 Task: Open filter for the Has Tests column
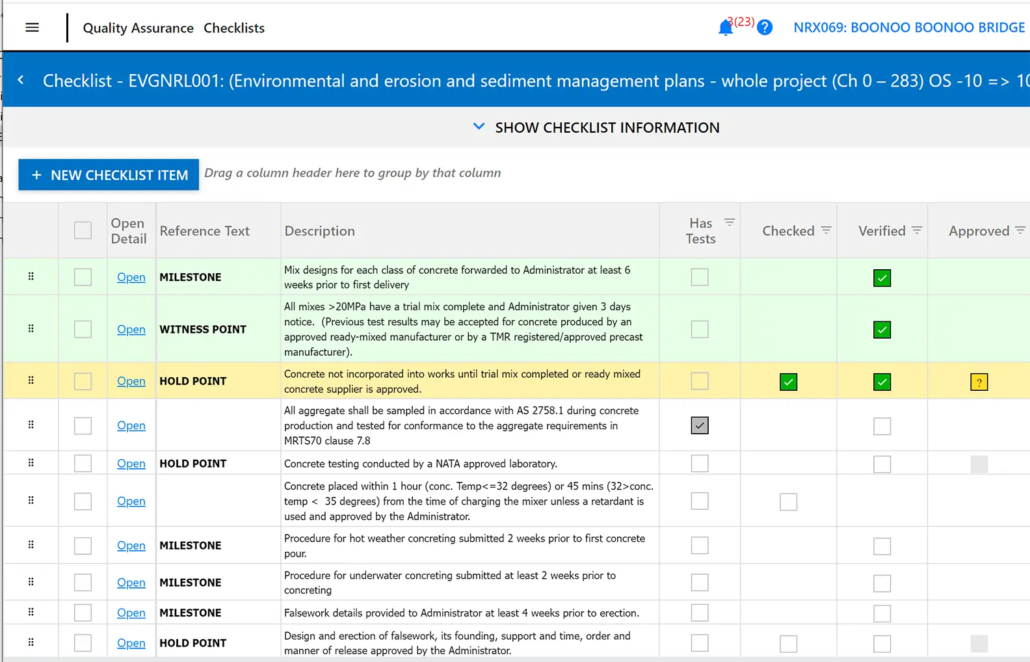click(729, 223)
